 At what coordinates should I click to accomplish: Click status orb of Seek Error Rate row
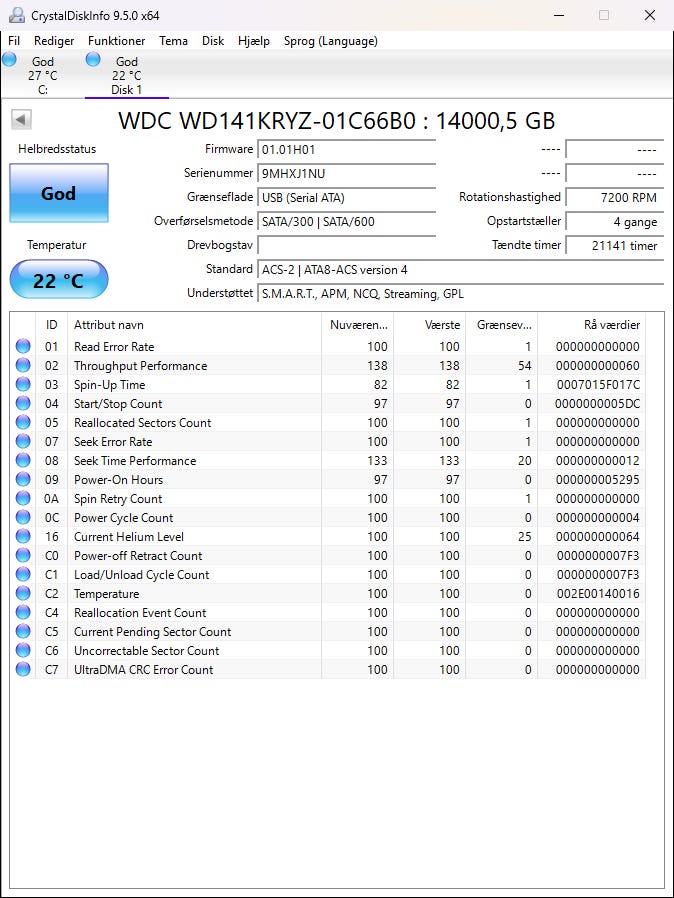[23, 441]
